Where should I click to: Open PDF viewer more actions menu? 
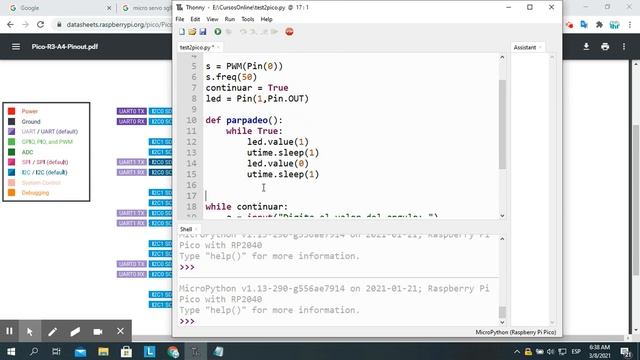coord(624,47)
